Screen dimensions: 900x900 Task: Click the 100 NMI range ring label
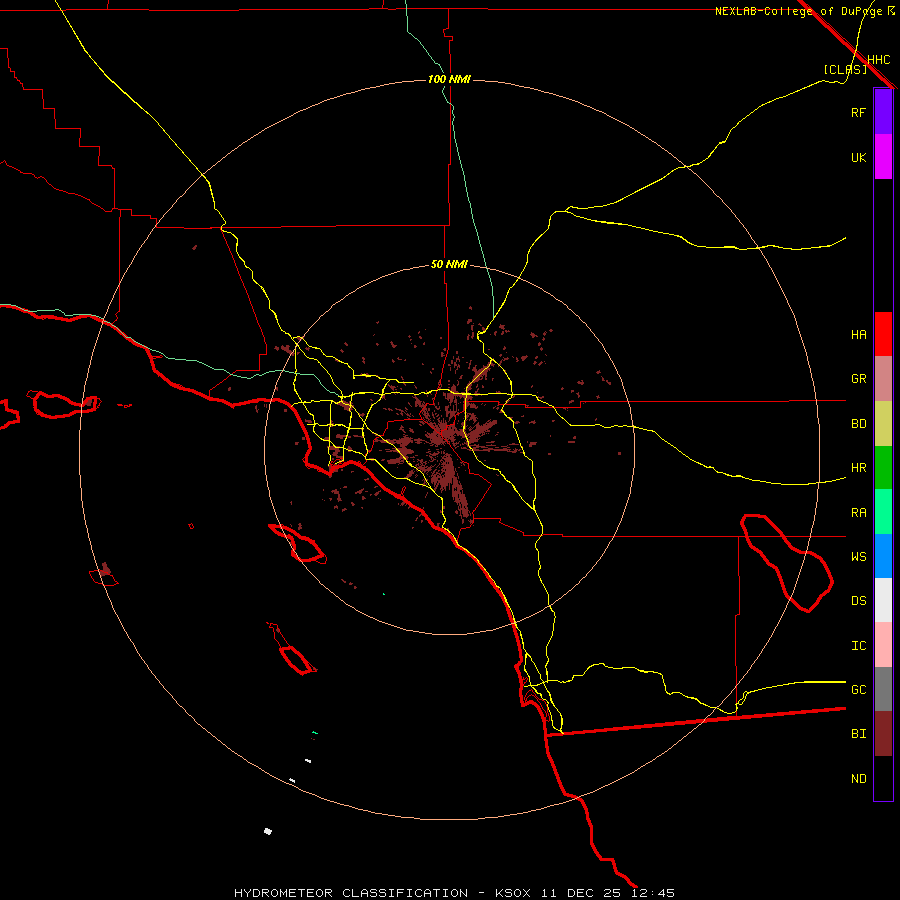449,79
